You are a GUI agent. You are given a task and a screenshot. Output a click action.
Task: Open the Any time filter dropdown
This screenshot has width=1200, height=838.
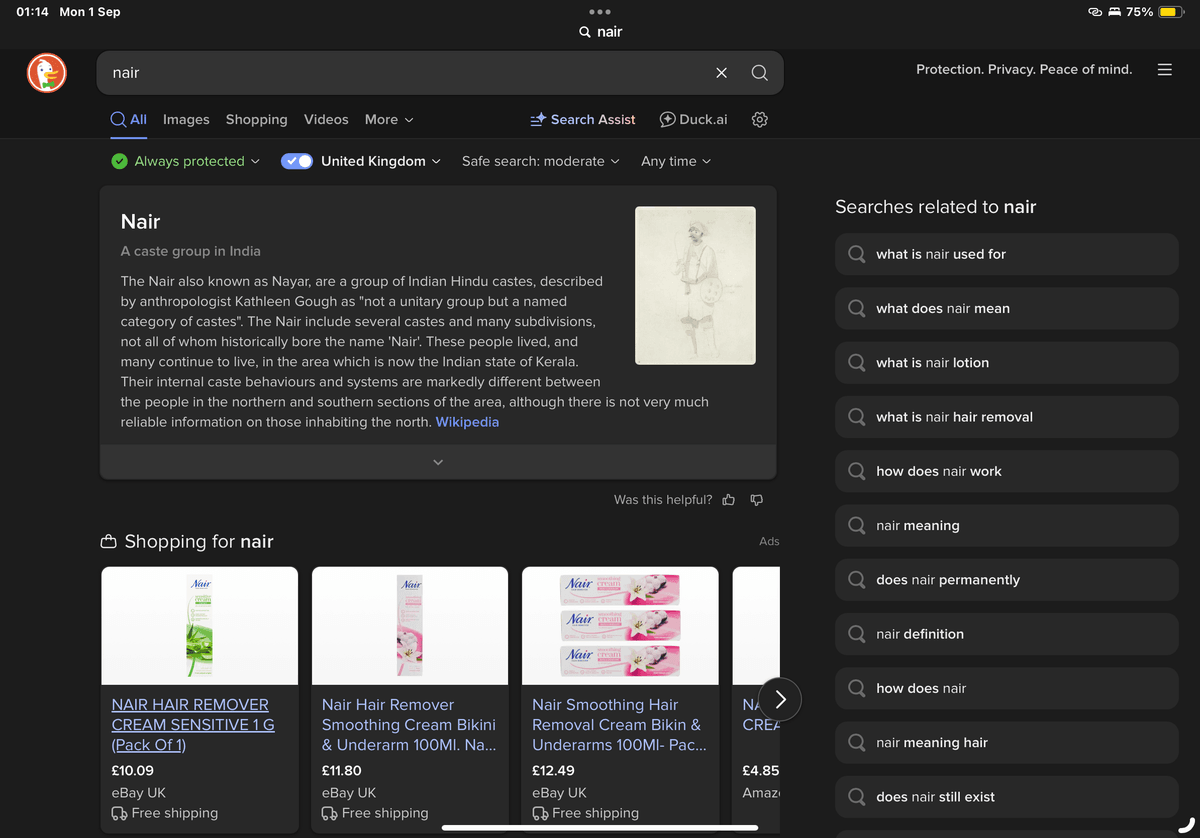(676, 161)
